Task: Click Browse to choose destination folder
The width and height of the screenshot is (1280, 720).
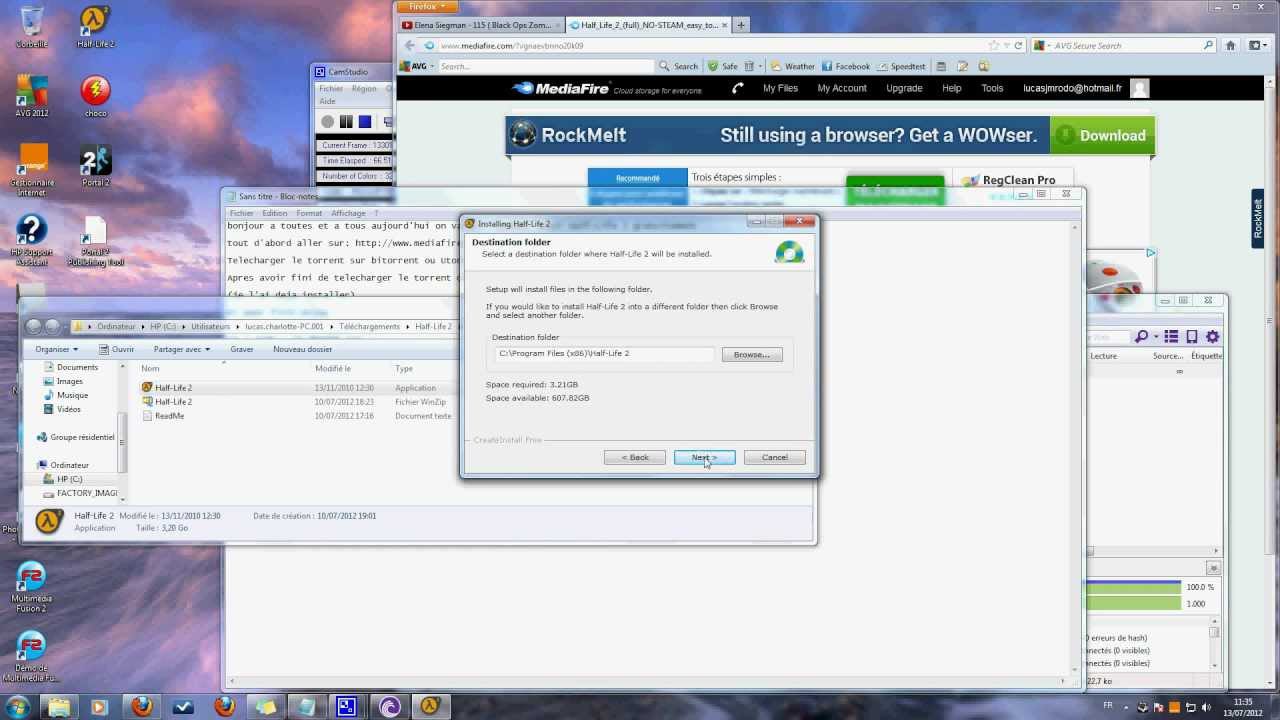Action: [x=751, y=354]
